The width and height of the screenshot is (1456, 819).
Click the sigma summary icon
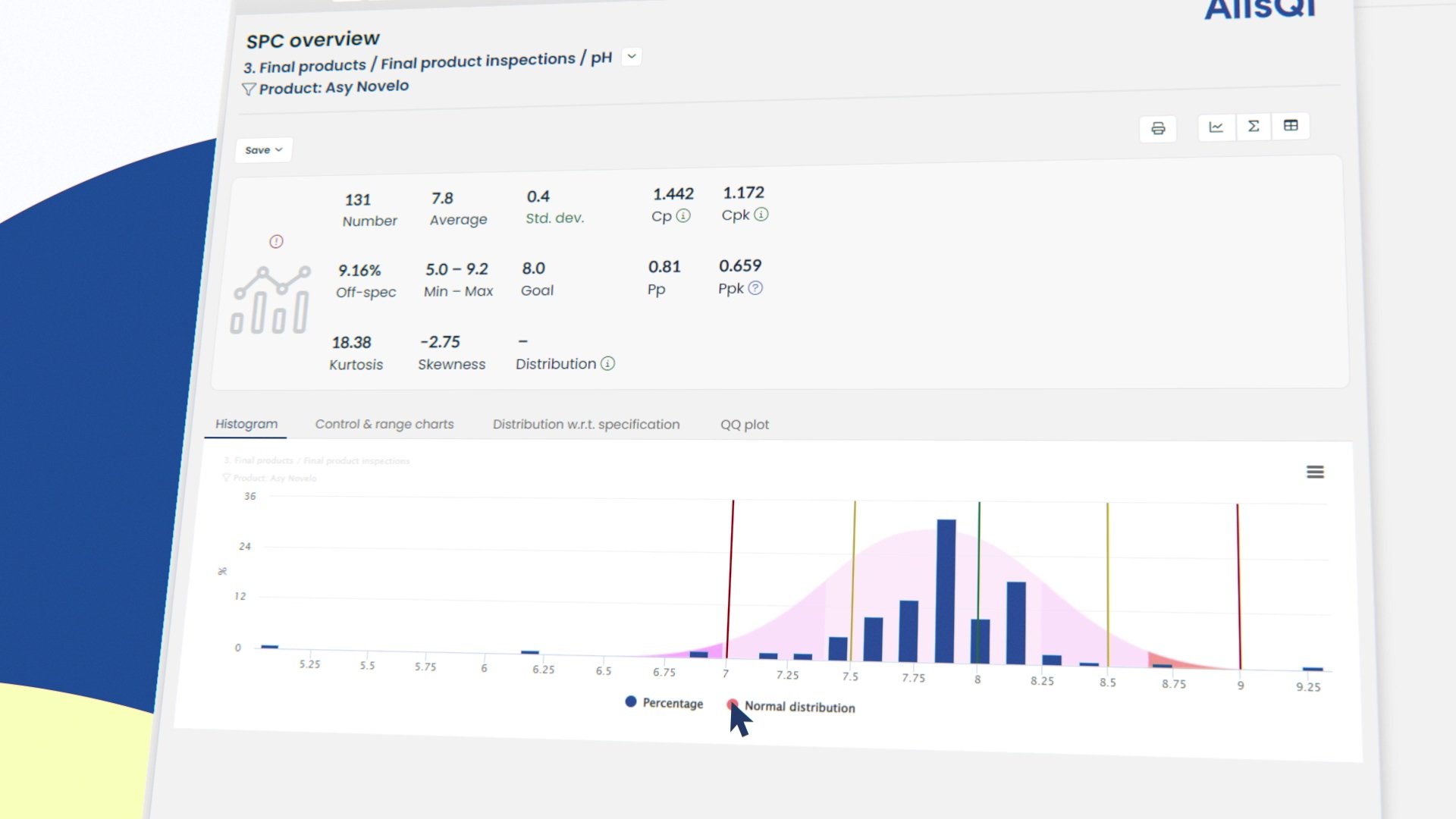(1254, 126)
